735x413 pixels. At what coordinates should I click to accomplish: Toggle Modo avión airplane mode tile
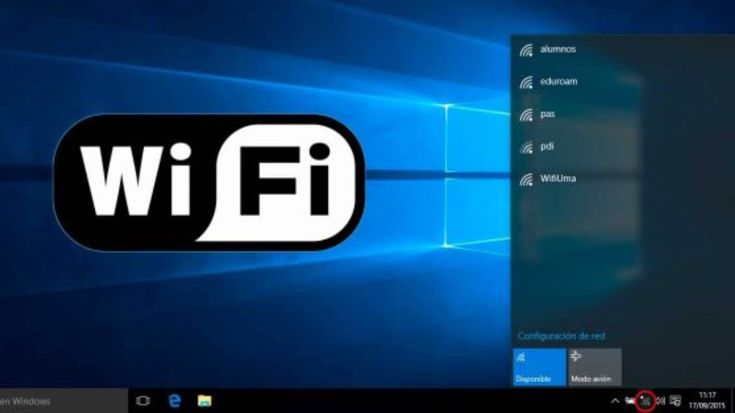pos(595,367)
